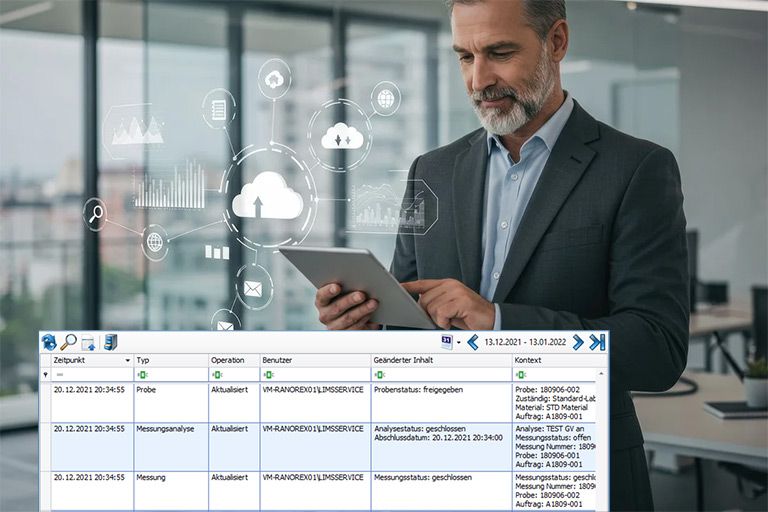Image resolution: width=768 pixels, height=512 pixels.
Task: Go to previous date range arrow
Action: pos(472,342)
